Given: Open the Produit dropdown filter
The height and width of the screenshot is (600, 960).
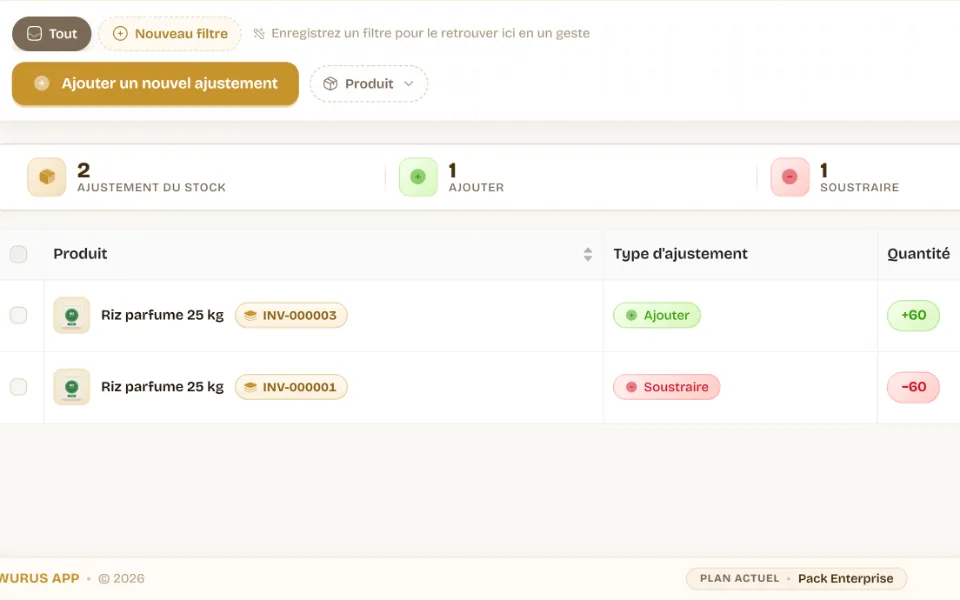Looking at the screenshot, I should tap(369, 84).
